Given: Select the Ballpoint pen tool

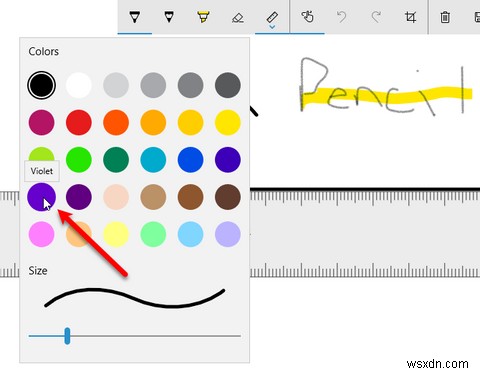Looking at the screenshot, I should pos(135,17).
